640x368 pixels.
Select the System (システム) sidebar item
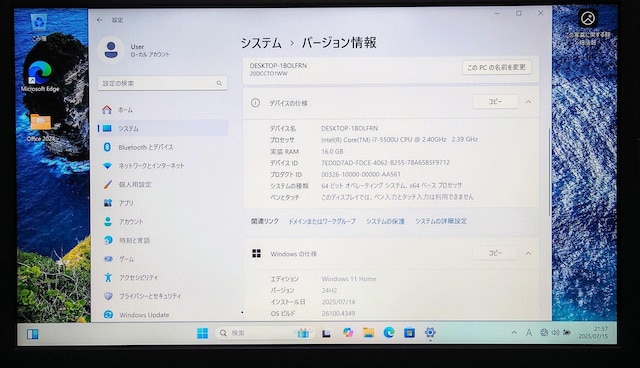[163, 129]
